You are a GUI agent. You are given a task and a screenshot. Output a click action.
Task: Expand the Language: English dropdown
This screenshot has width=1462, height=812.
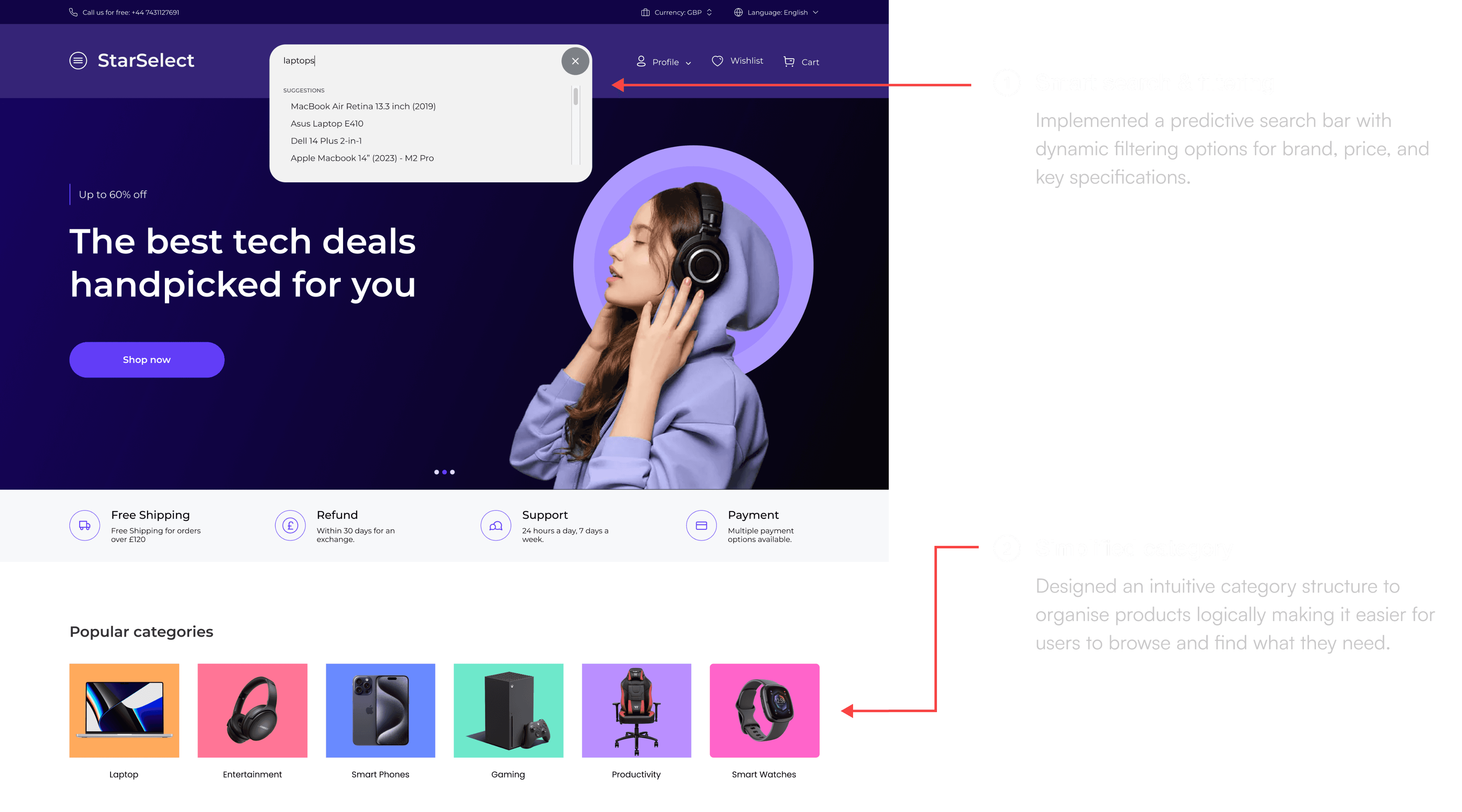(776, 12)
